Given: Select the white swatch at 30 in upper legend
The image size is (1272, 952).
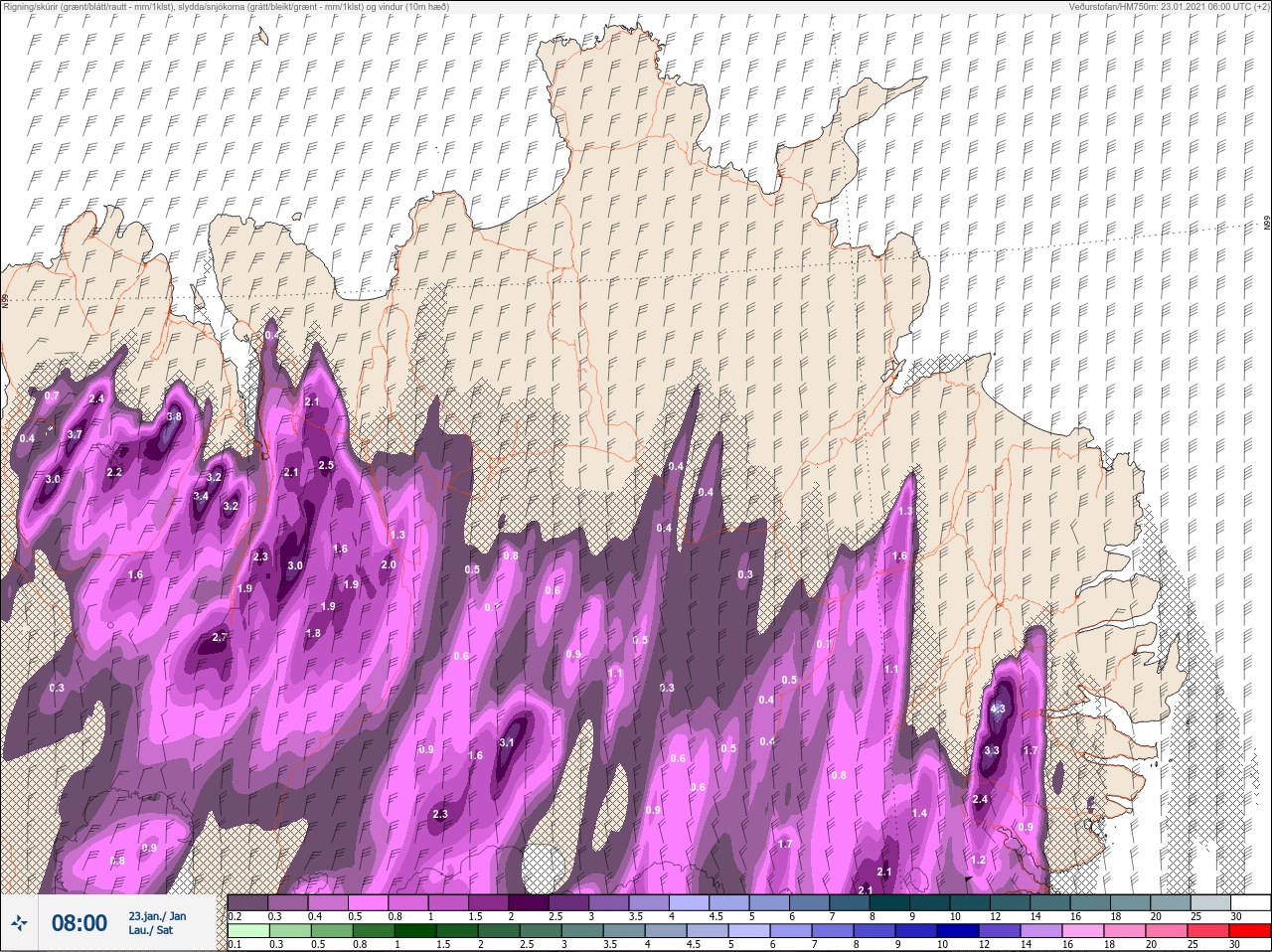Looking at the screenshot, I should 1249,902.
